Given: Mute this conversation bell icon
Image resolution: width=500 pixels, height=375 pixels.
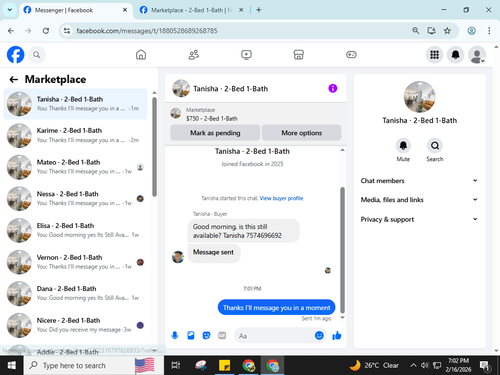Looking at the screenshot, I should coord(403,146).
